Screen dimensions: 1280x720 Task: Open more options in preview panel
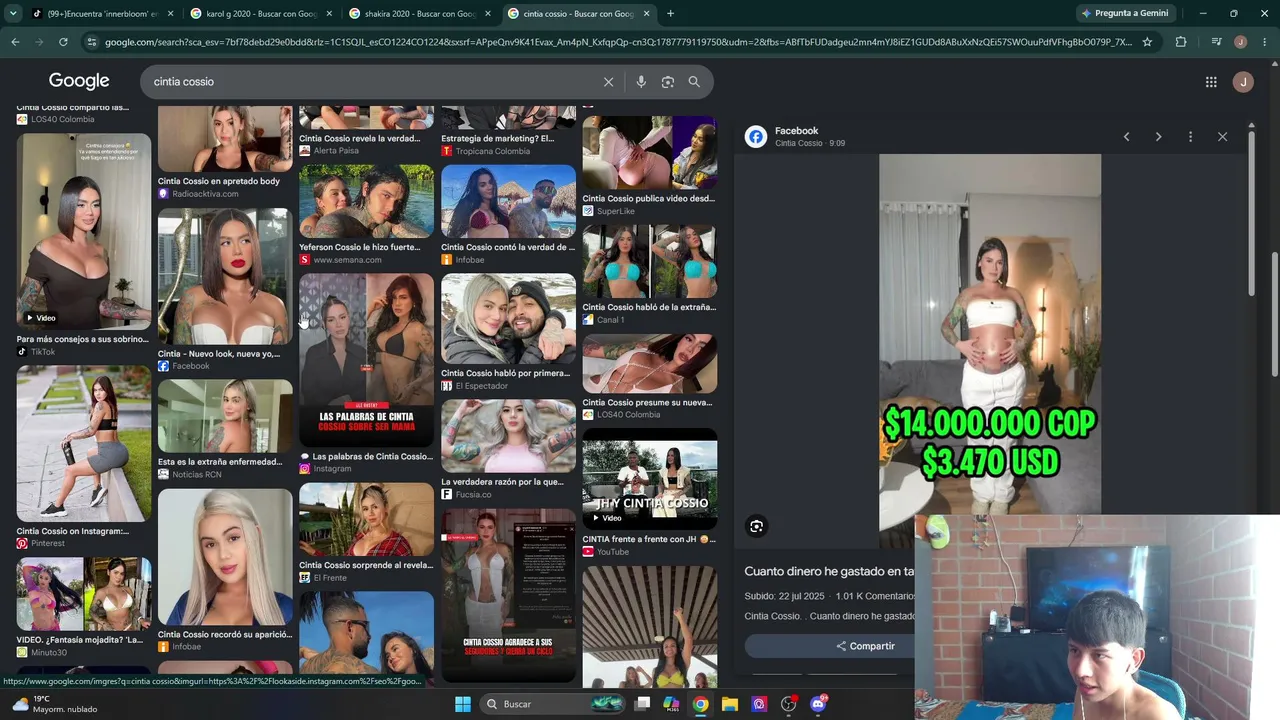click(1190, 137)
